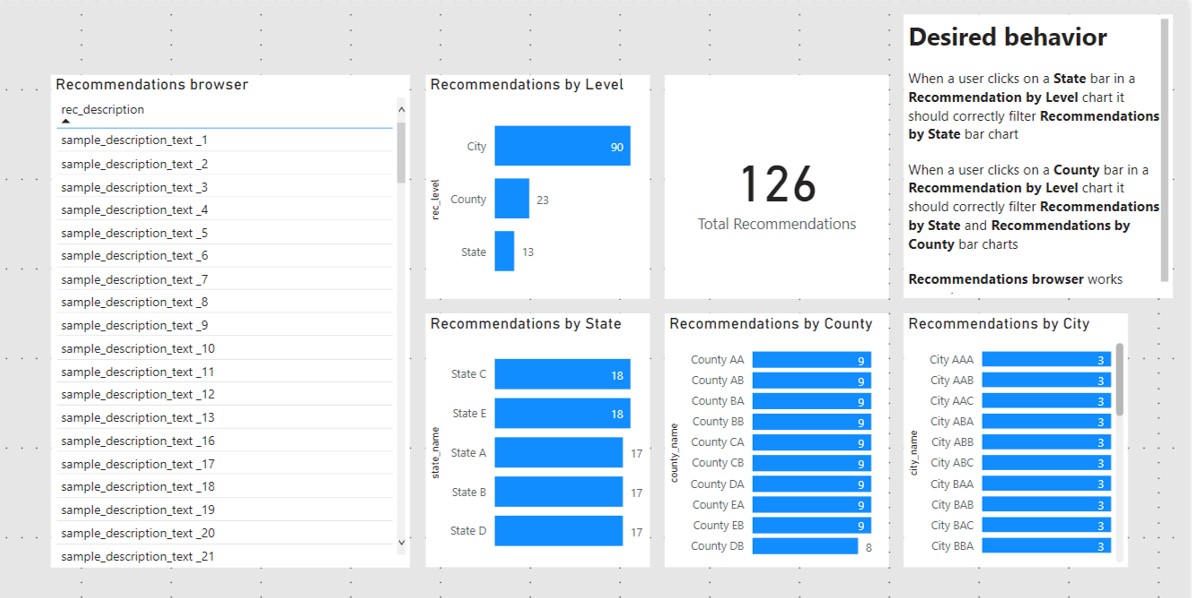Select row sample_description_text _1
Screen dimensions: 1192x598
[x=225, y=141]
